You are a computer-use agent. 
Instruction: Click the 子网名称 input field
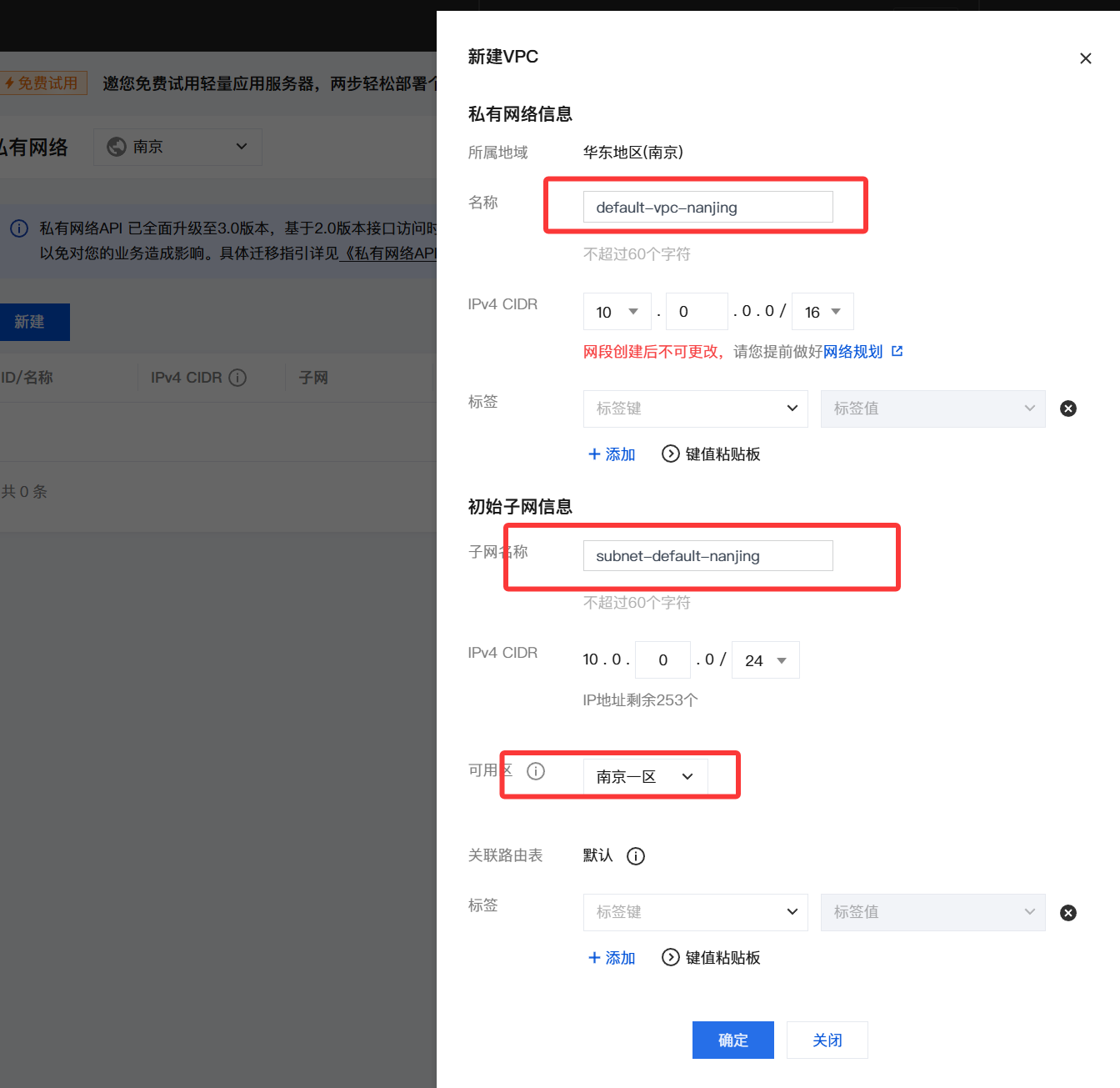pos(707,556)
